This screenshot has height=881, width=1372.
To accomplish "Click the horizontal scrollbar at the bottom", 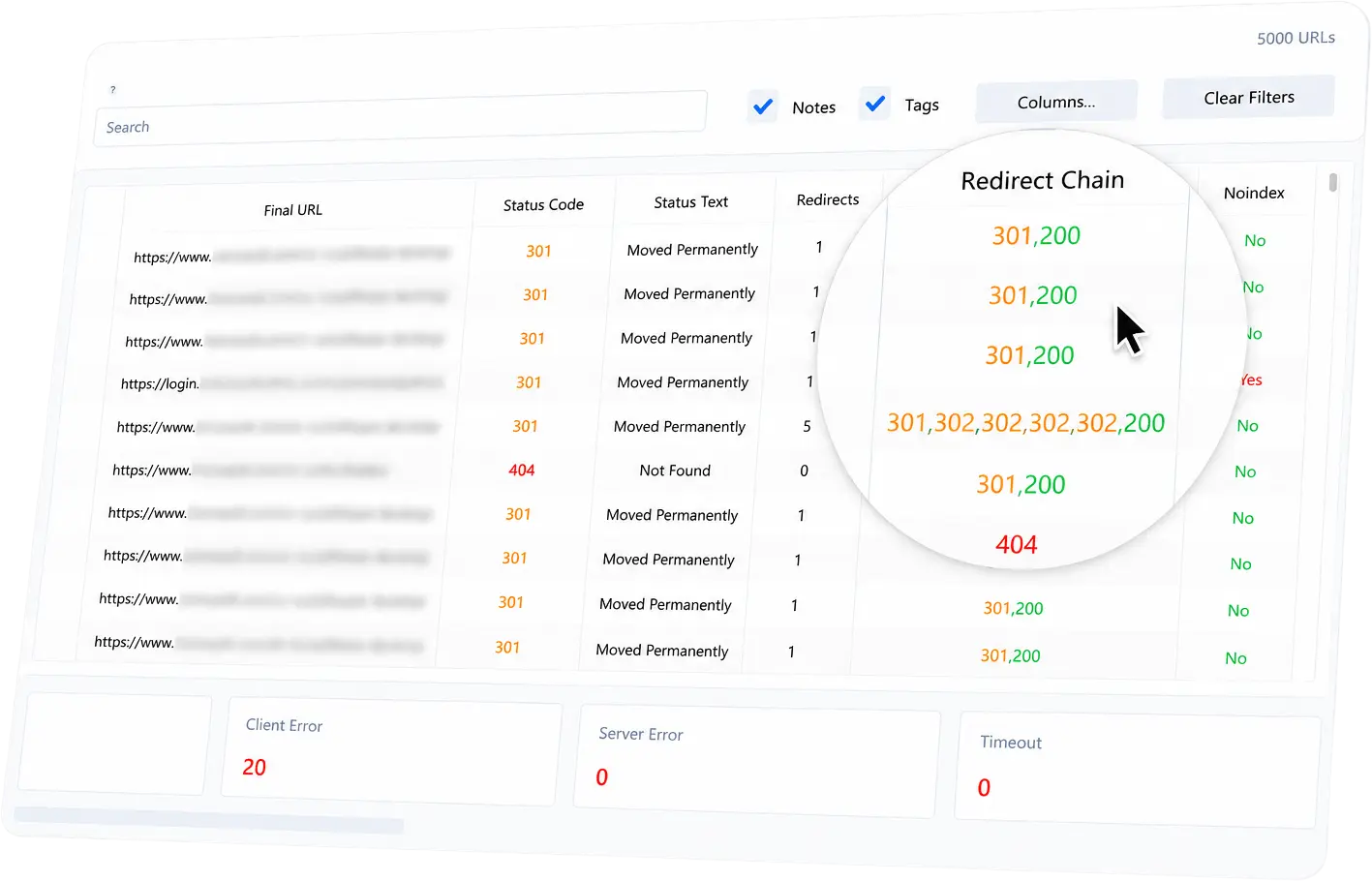I will pos(209,819).
